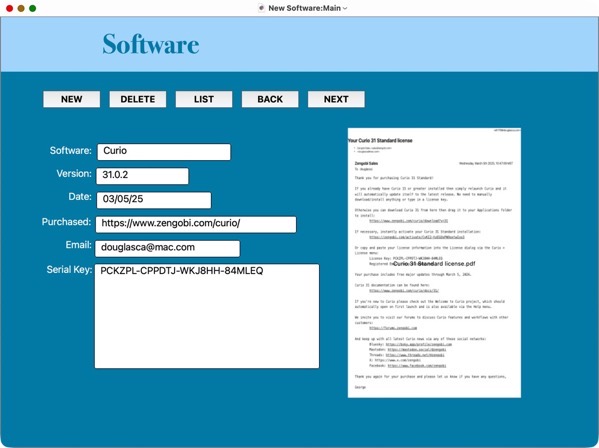Click the 'Purchased:' label
This screenshot has height=448, width=599.
click(x=66, y=222)
